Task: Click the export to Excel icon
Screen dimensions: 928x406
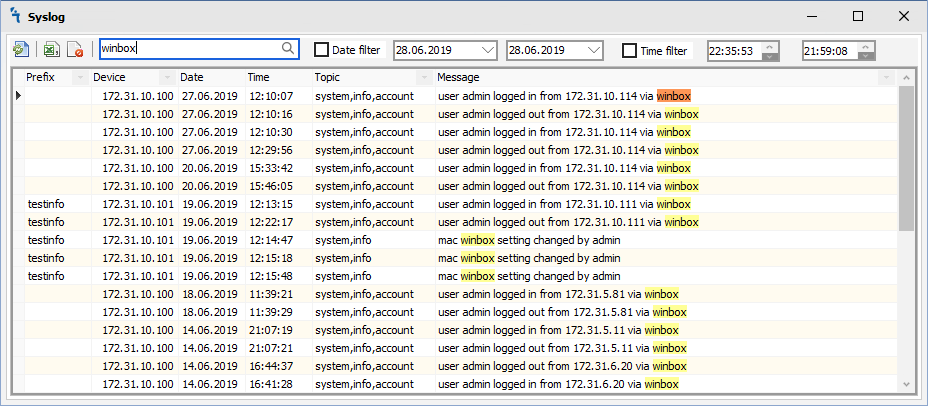Action: click(x=48, y=49)
